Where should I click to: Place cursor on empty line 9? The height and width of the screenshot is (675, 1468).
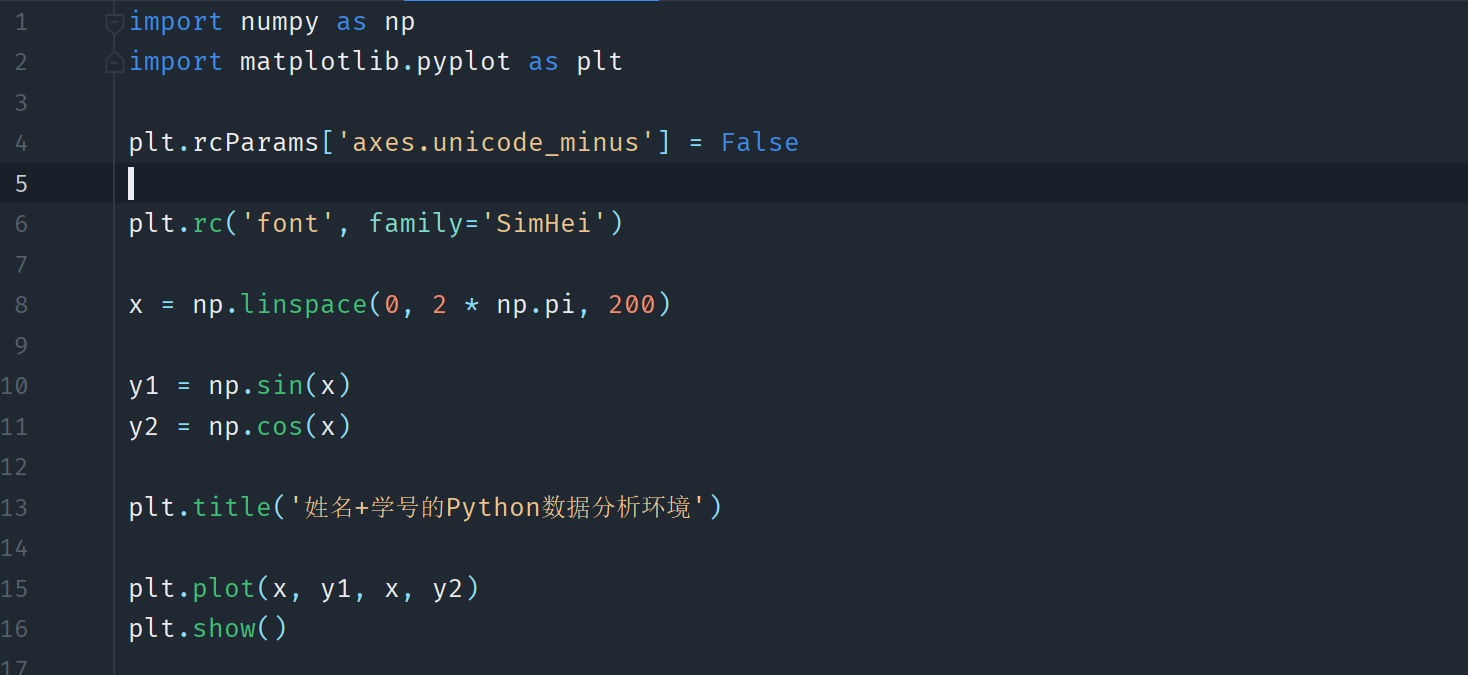[x=400, y=346]
